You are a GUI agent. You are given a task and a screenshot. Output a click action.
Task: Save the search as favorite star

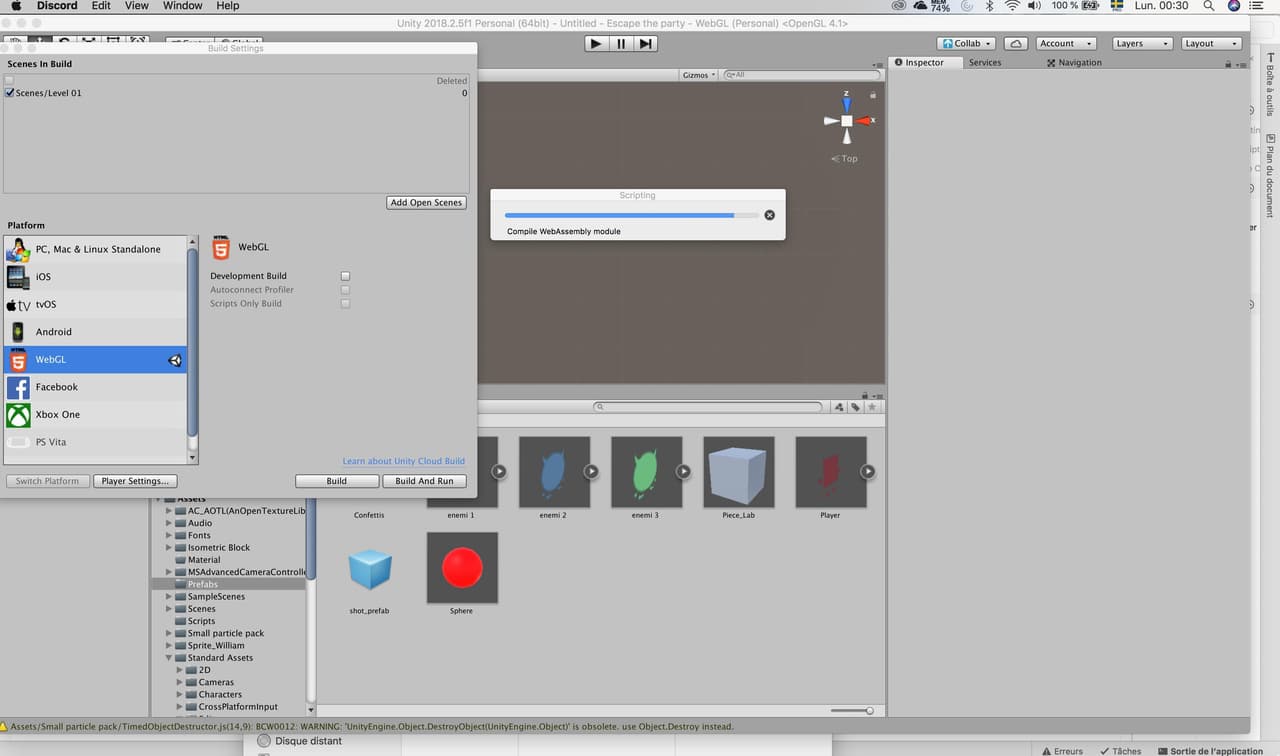[x=873, y=407]
